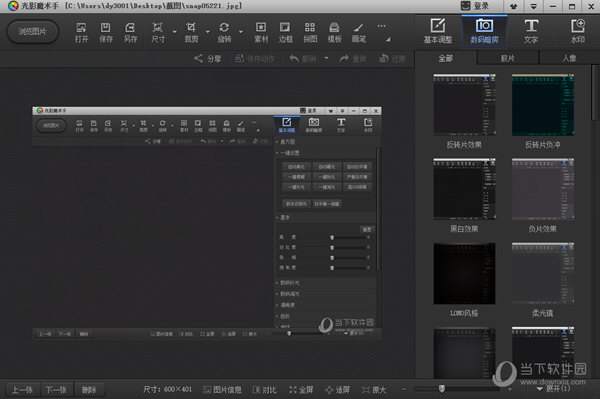This screenshot has height=399, width=600.
Task: Toggle 全屏 fullscreen mode
Action: tap(301, 389)
